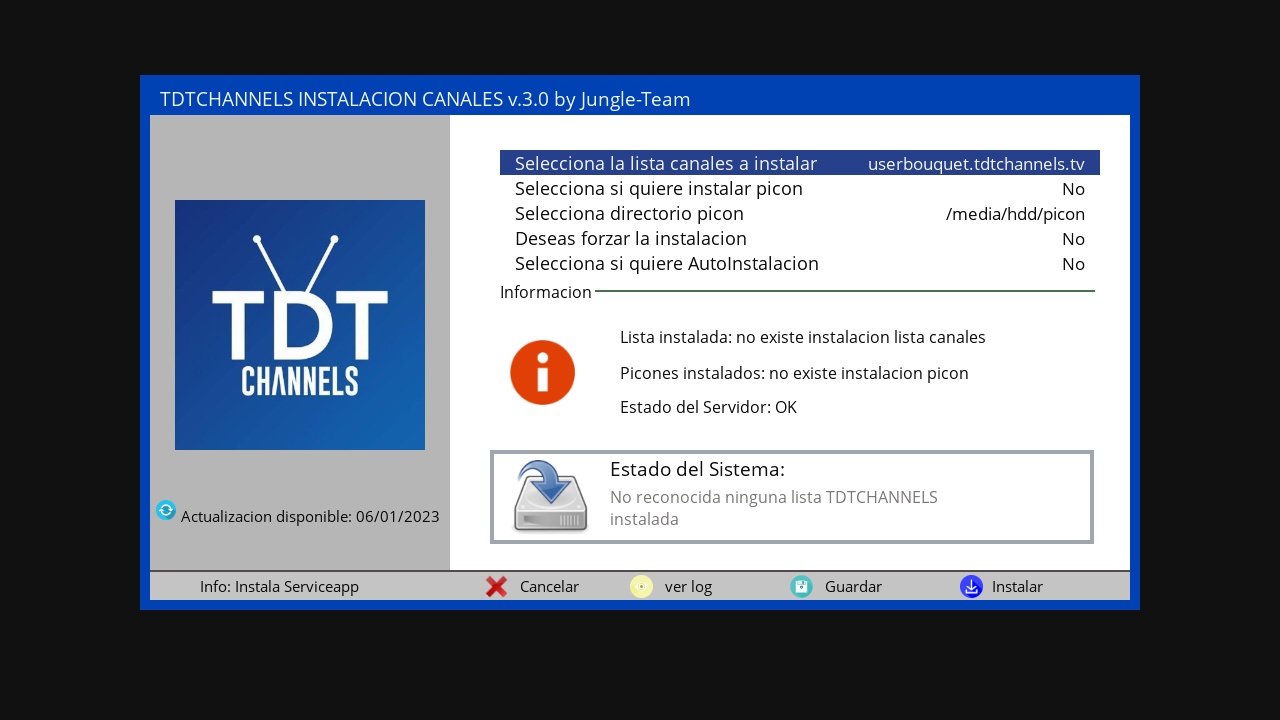The height and width of the screenshot is (720, 1280).
Task: Select the 'Deseas forzar la instalacion' row
Action: (631, 239)
